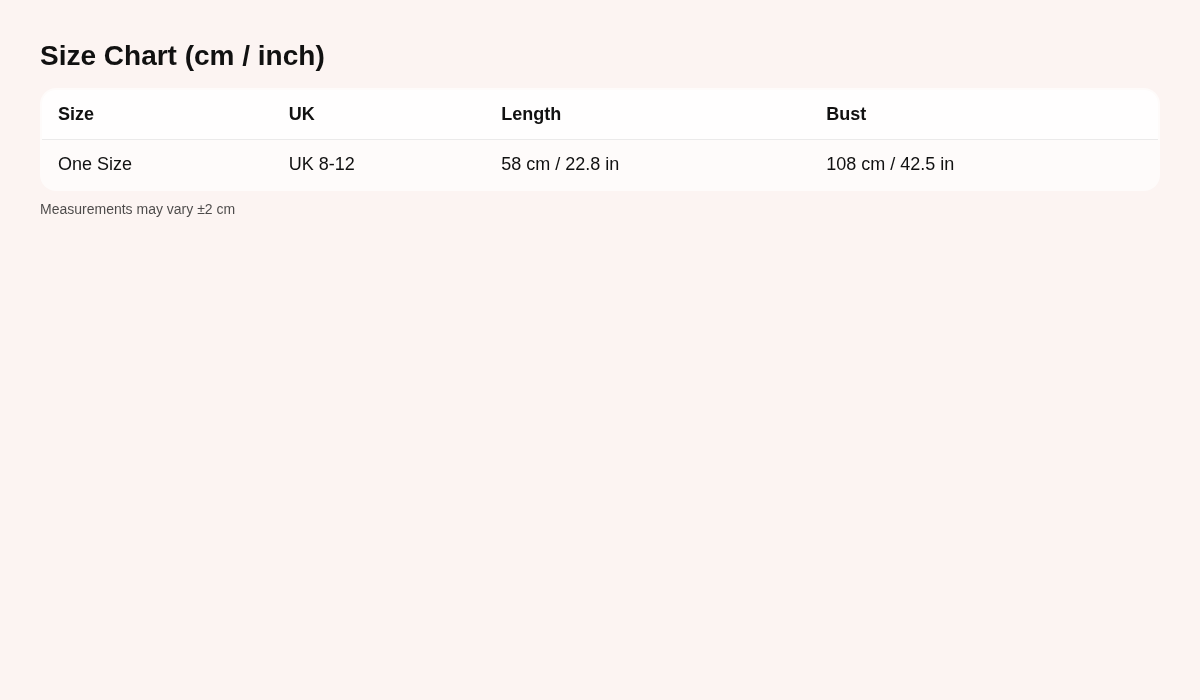Click the "Size Chart (cm / inch)" heading
This screenshot has height=700, width=1200.
pyautogui.click(x=182, y=56)
